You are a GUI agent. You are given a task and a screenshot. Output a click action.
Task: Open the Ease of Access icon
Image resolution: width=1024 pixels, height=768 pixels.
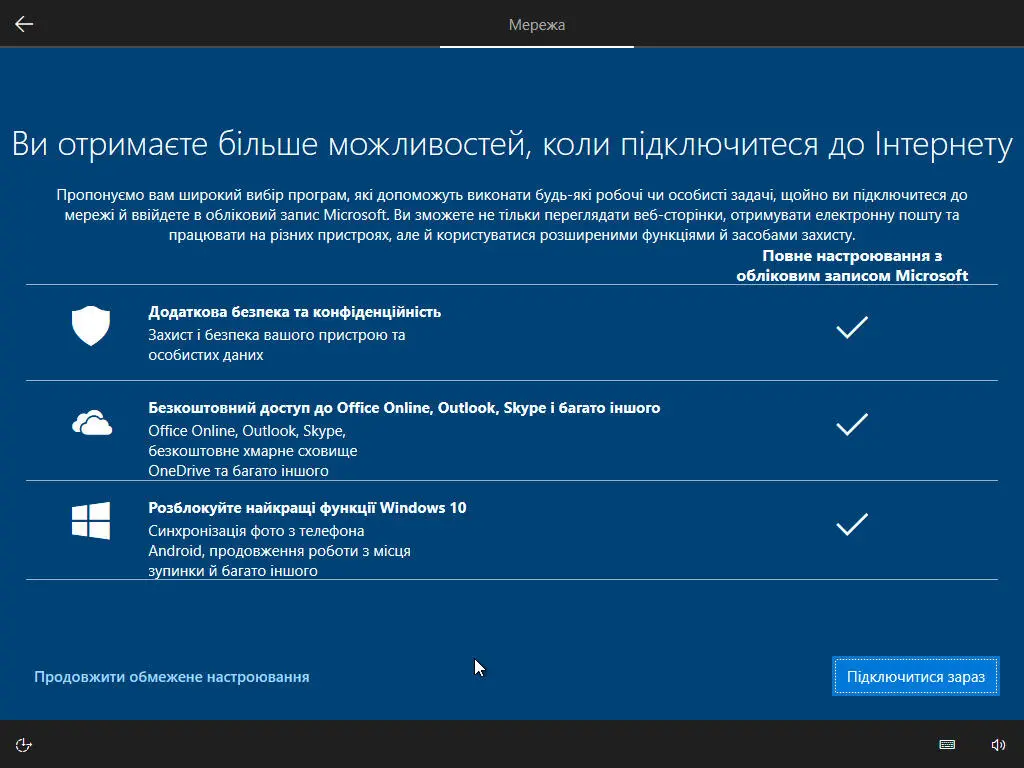click(x=22, y=744)
